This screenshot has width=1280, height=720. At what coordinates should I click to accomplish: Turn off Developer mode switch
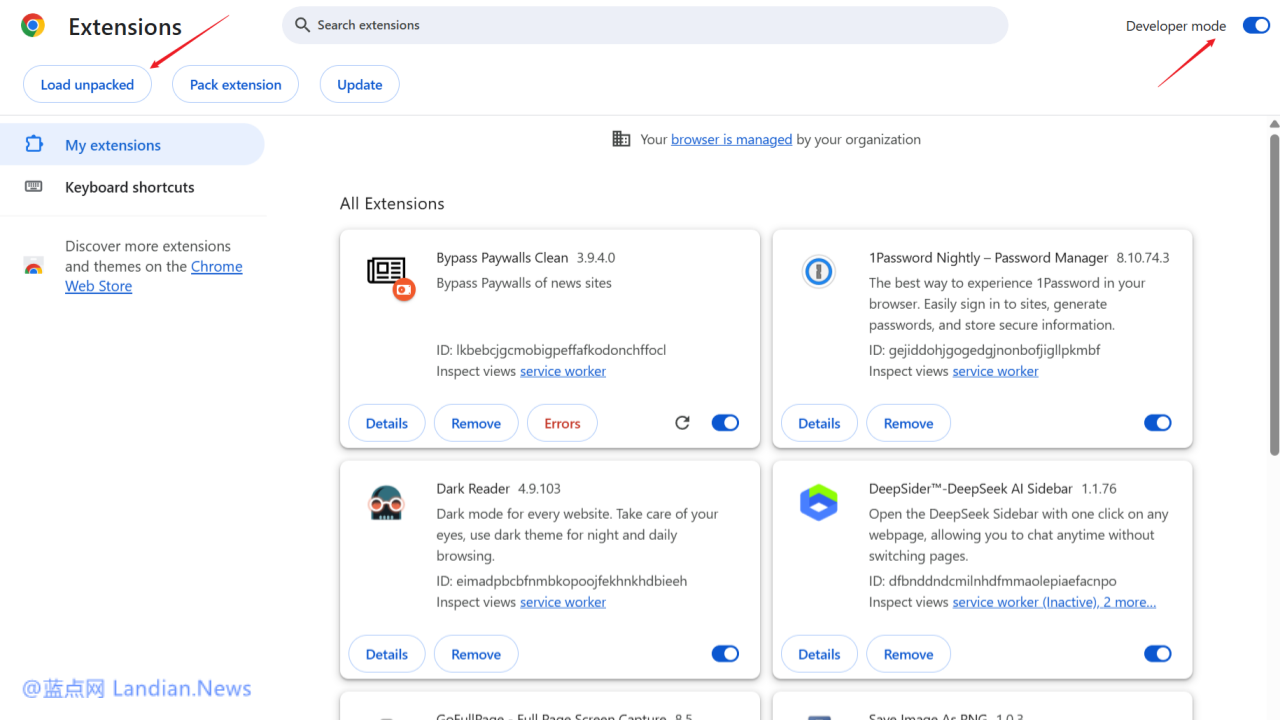[x=1256, y=26]
